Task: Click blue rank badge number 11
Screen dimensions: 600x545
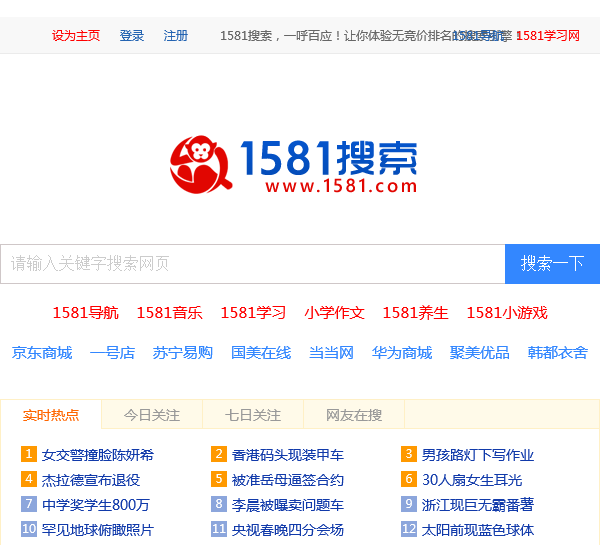Action: click(x=219, y=529)
